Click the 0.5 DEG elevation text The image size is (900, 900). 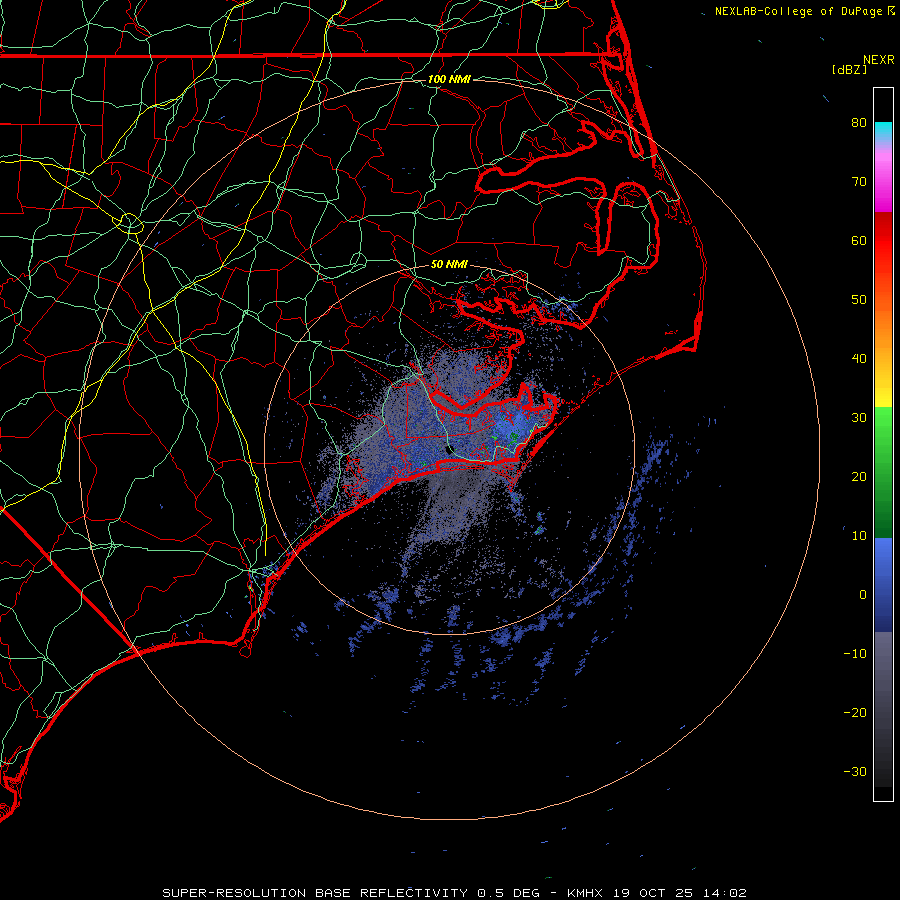[x=508, y=893]
